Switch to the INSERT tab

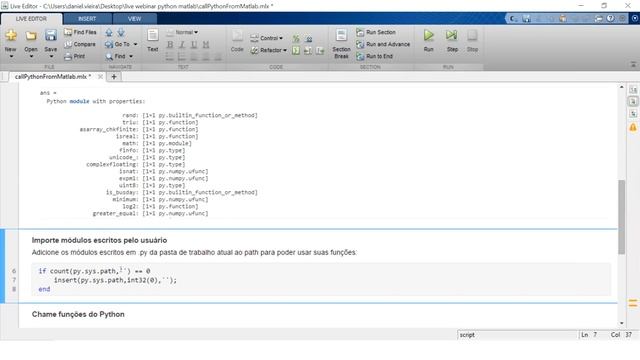(87, 19)
